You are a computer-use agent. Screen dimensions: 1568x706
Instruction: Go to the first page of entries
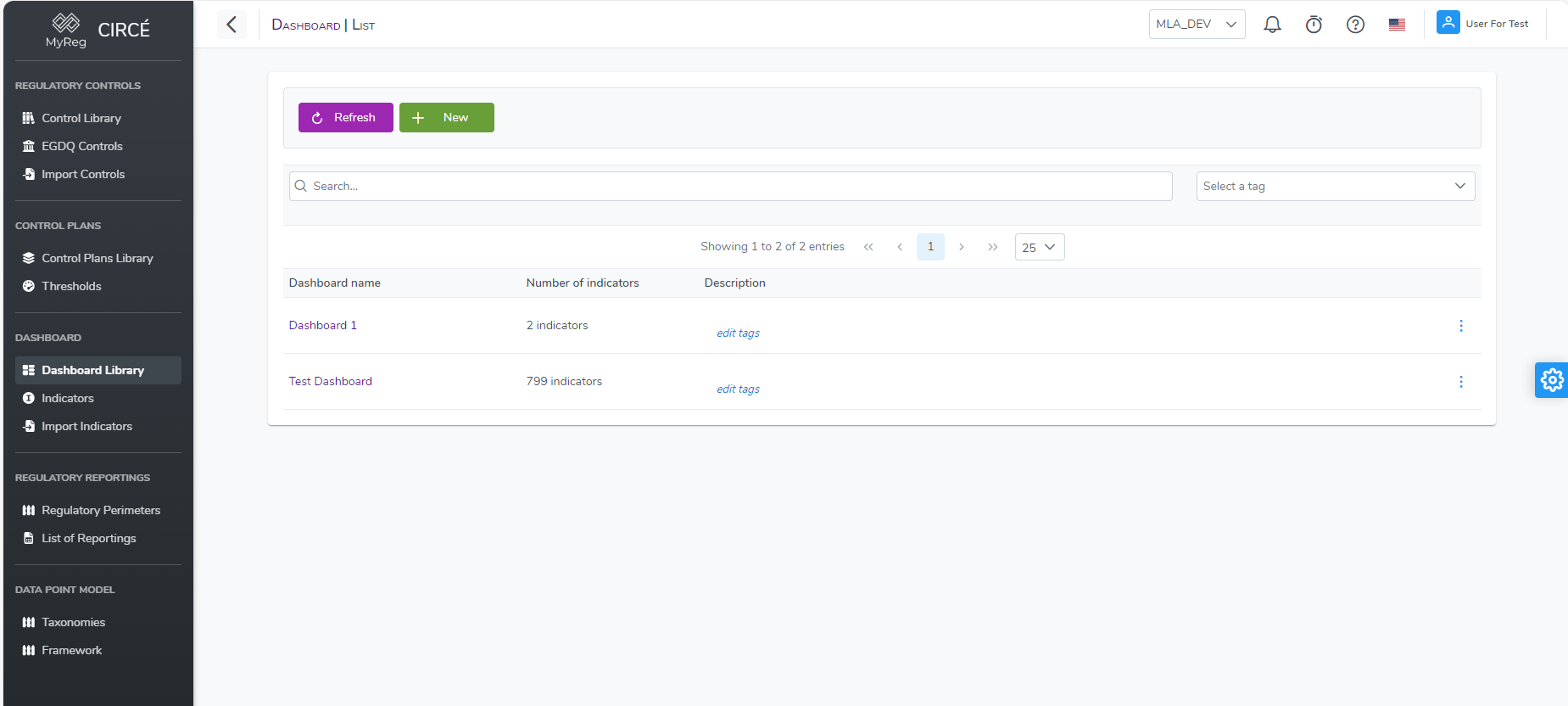pyautogui.click(x=868, y=247)
